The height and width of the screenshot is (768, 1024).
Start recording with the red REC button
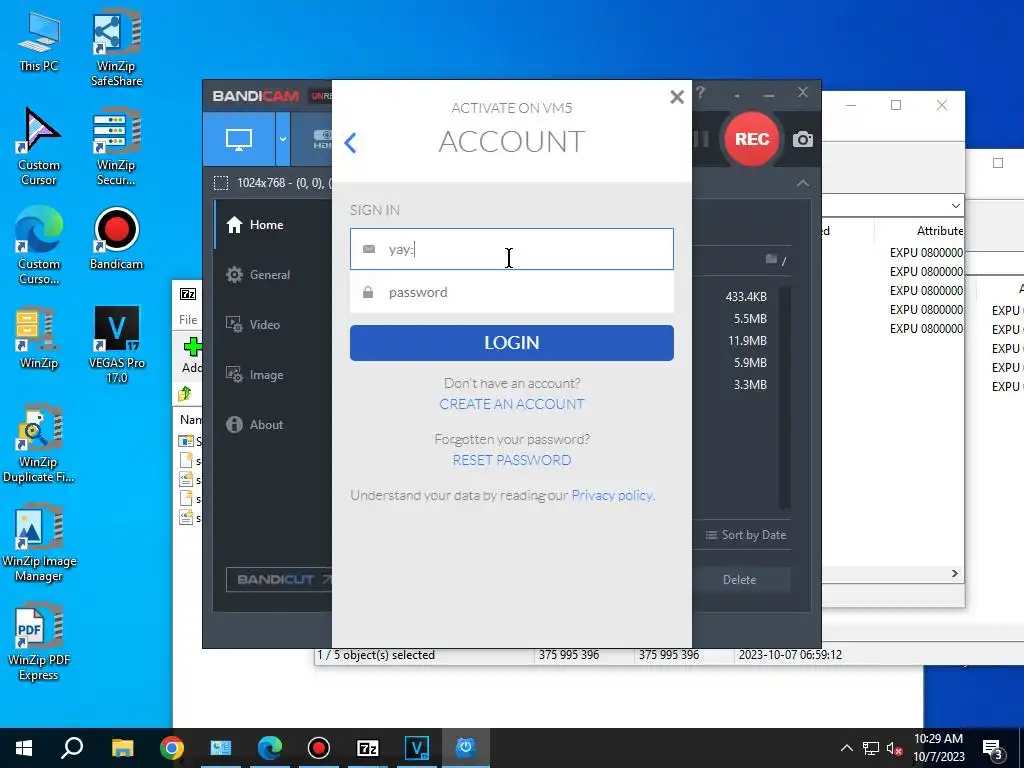752,139
